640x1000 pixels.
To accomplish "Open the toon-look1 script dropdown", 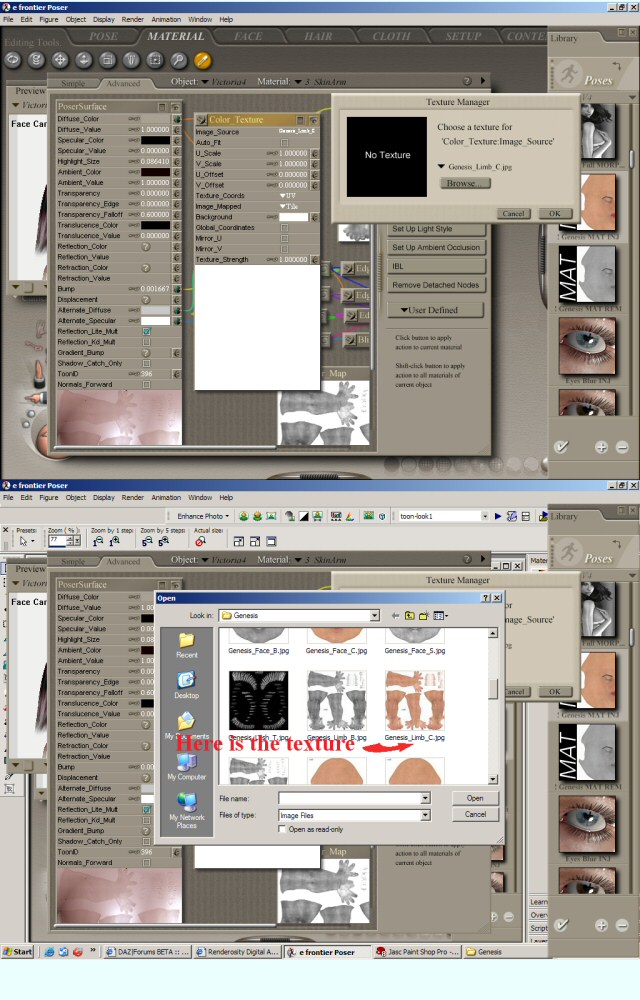I will (x=484, y=516).
